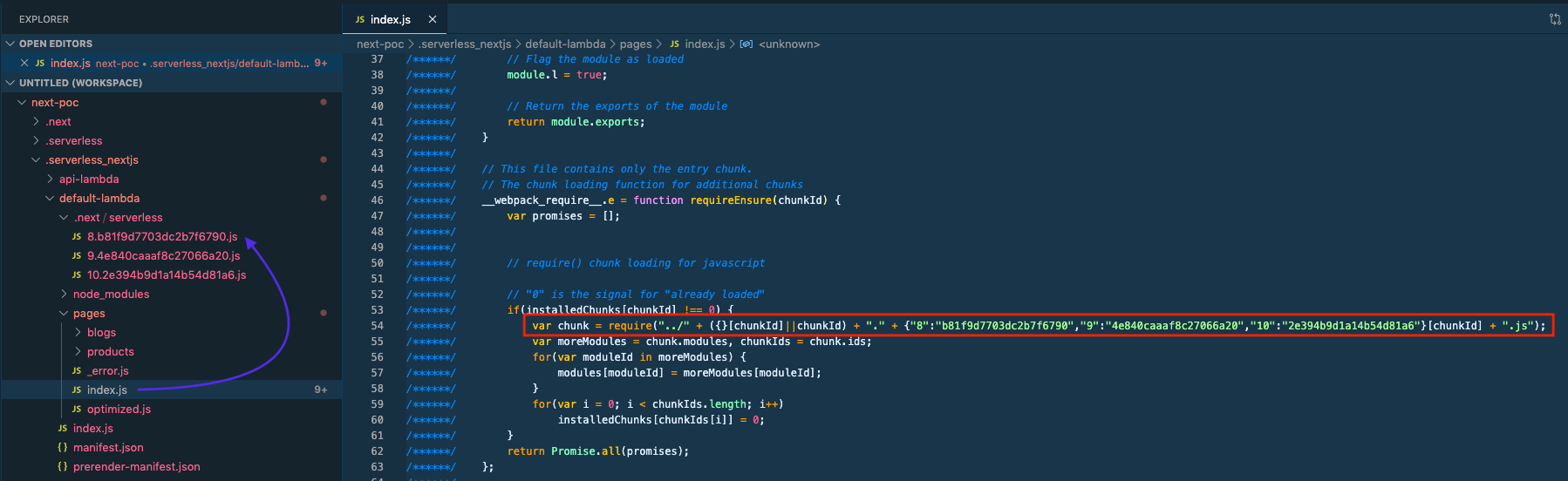Screen dimensions: 1568x481
Task: Open the 10.2e394b9d1a14b54d81a6.js file
Action: 167,274
